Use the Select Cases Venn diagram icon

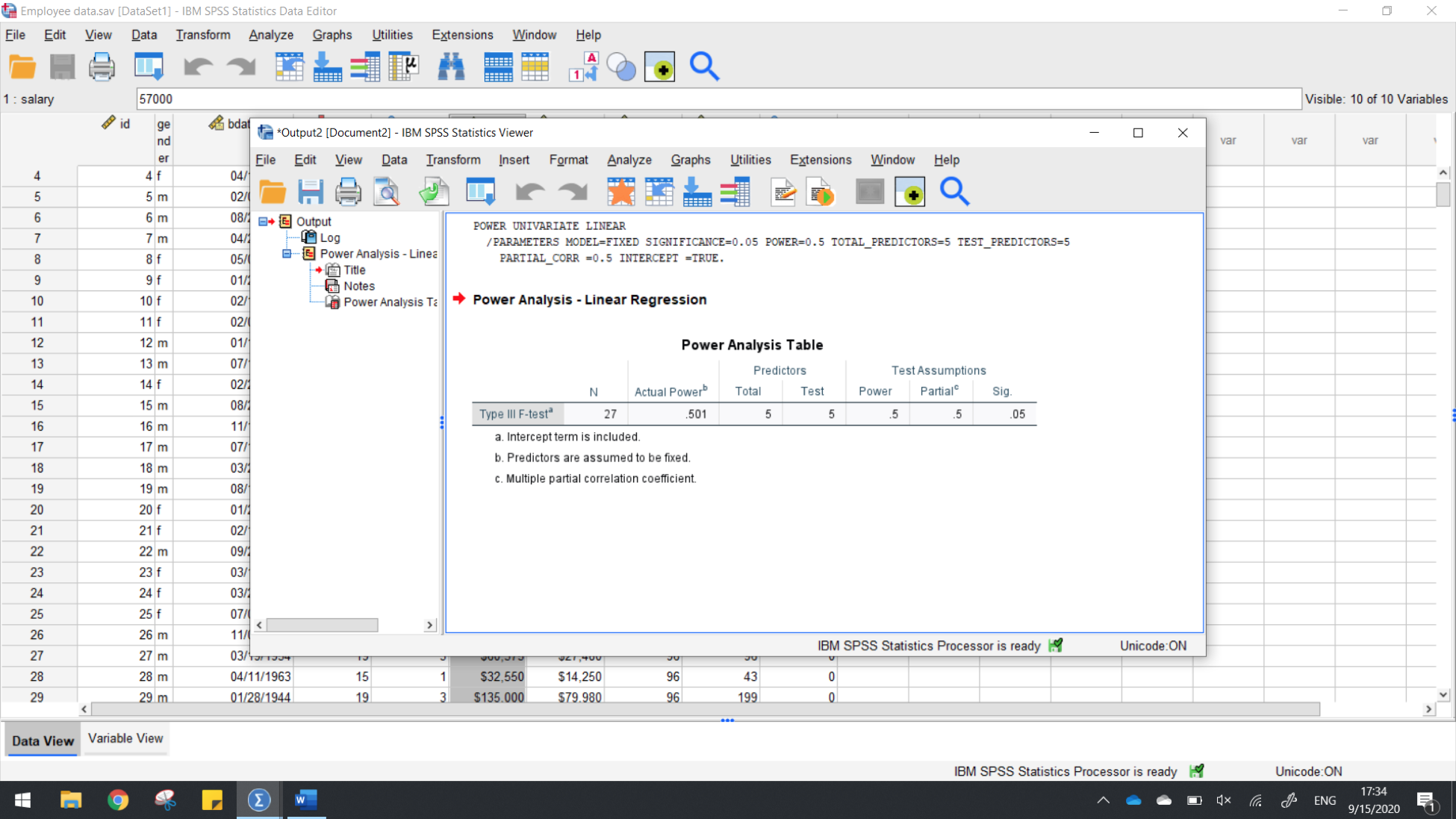[622, 66]
